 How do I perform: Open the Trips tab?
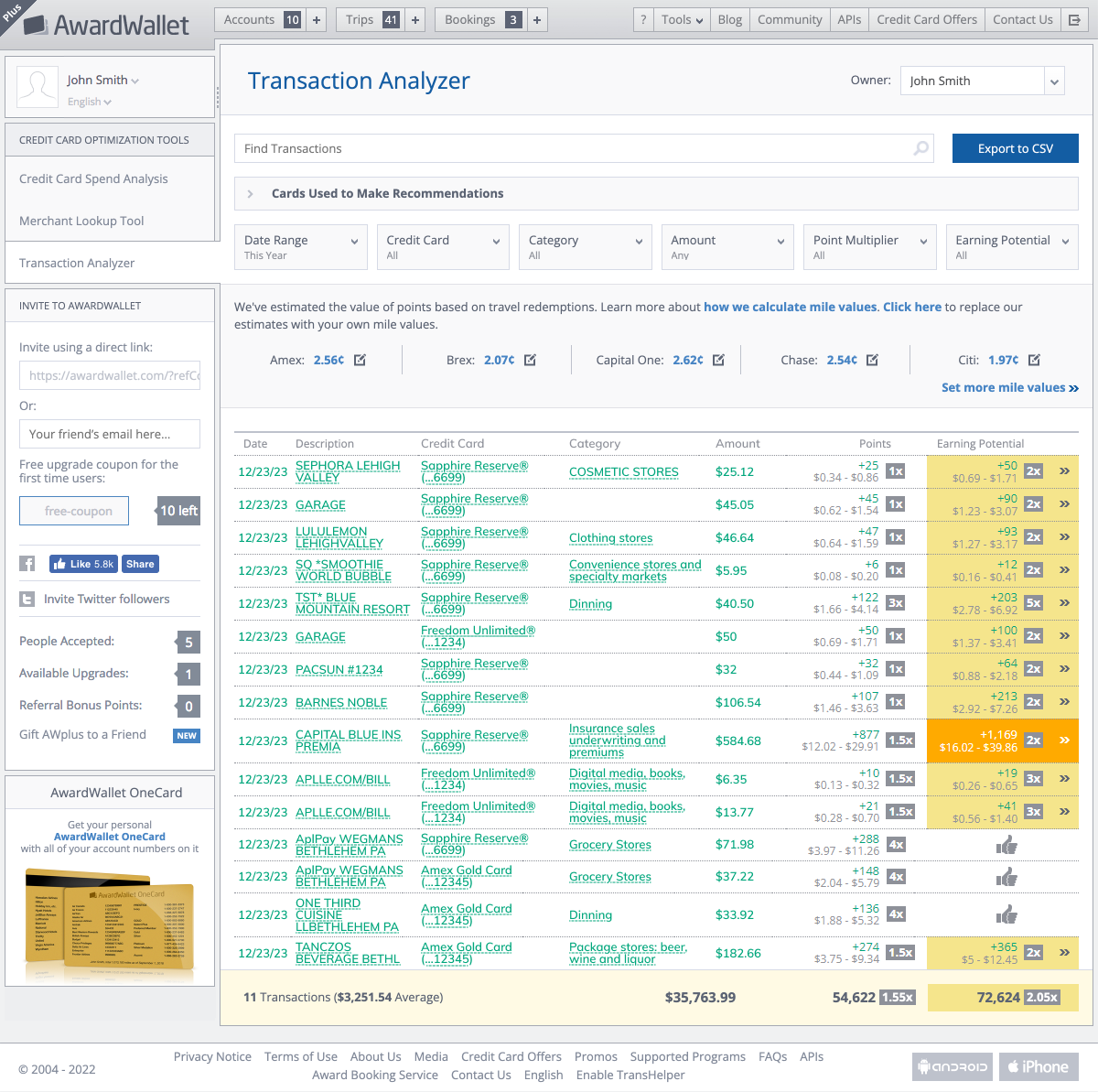[371, 19]
